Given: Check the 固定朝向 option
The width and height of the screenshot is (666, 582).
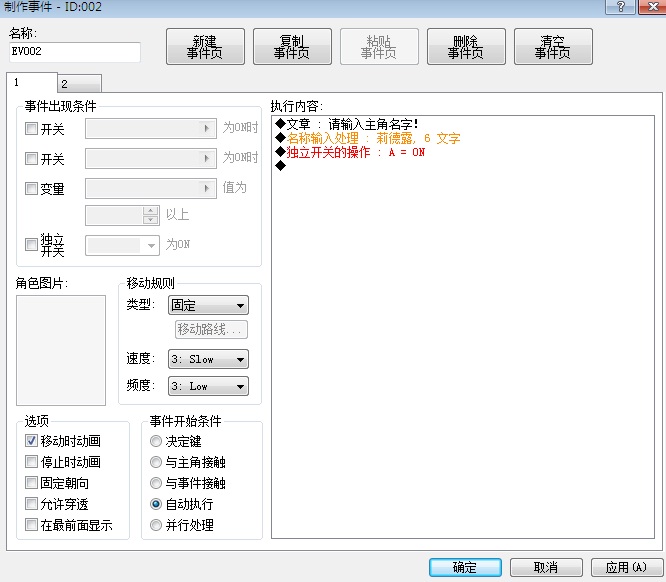Looking at the screenshot, I should (x=31, y=483).
